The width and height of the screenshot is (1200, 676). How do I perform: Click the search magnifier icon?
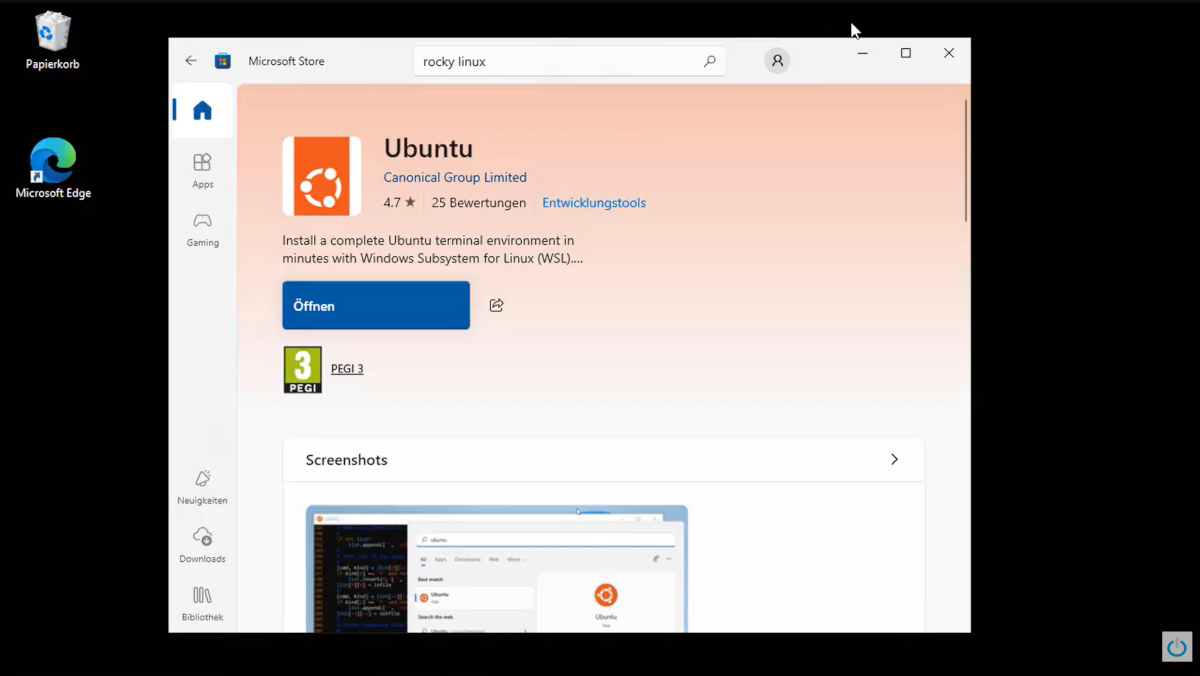point(710,61)
